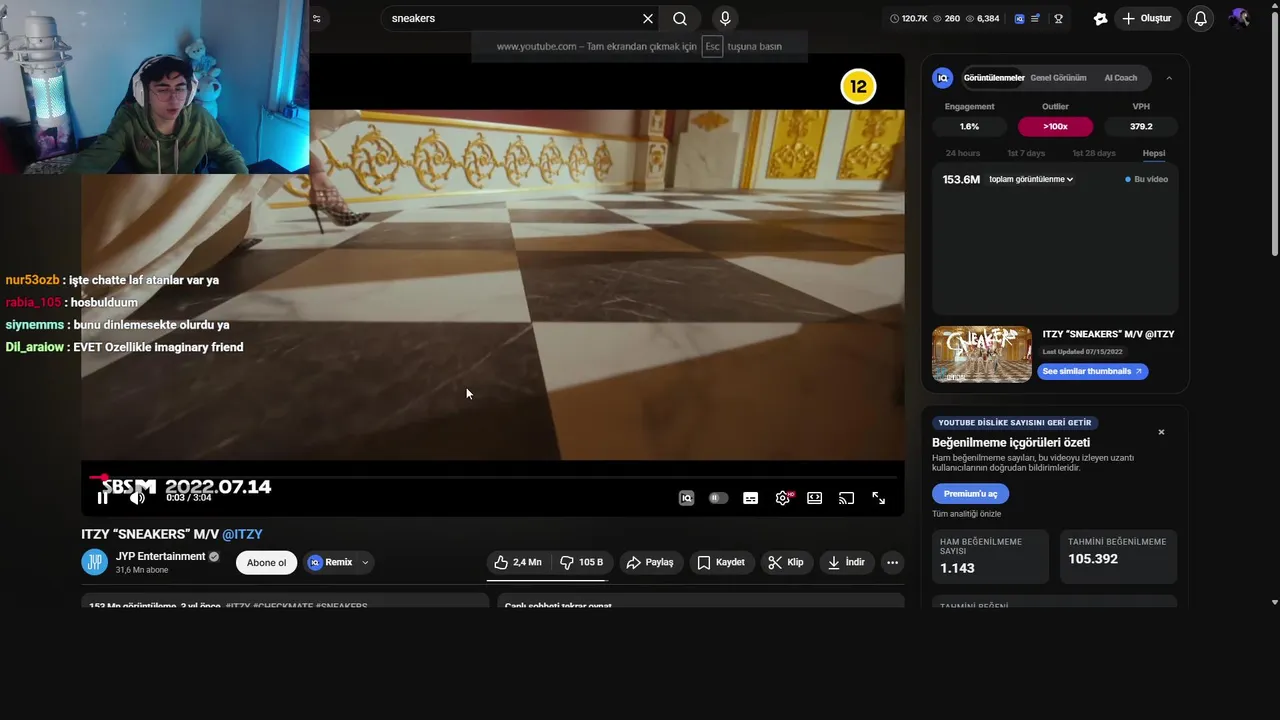Switch to theater mode
Viewport: 1280px width, 720px height.
(815, 498)
